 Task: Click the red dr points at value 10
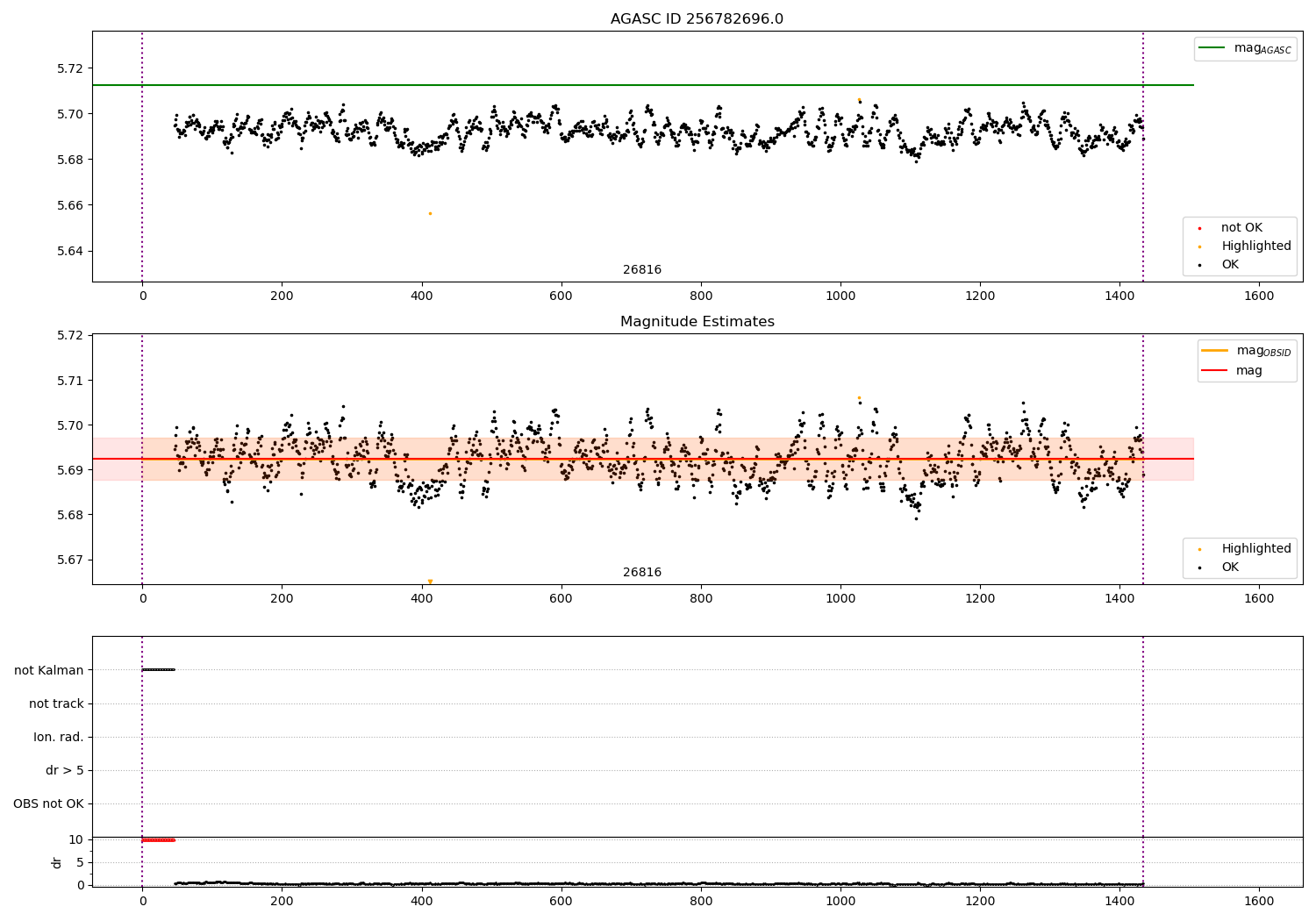(x=159, y=839)
